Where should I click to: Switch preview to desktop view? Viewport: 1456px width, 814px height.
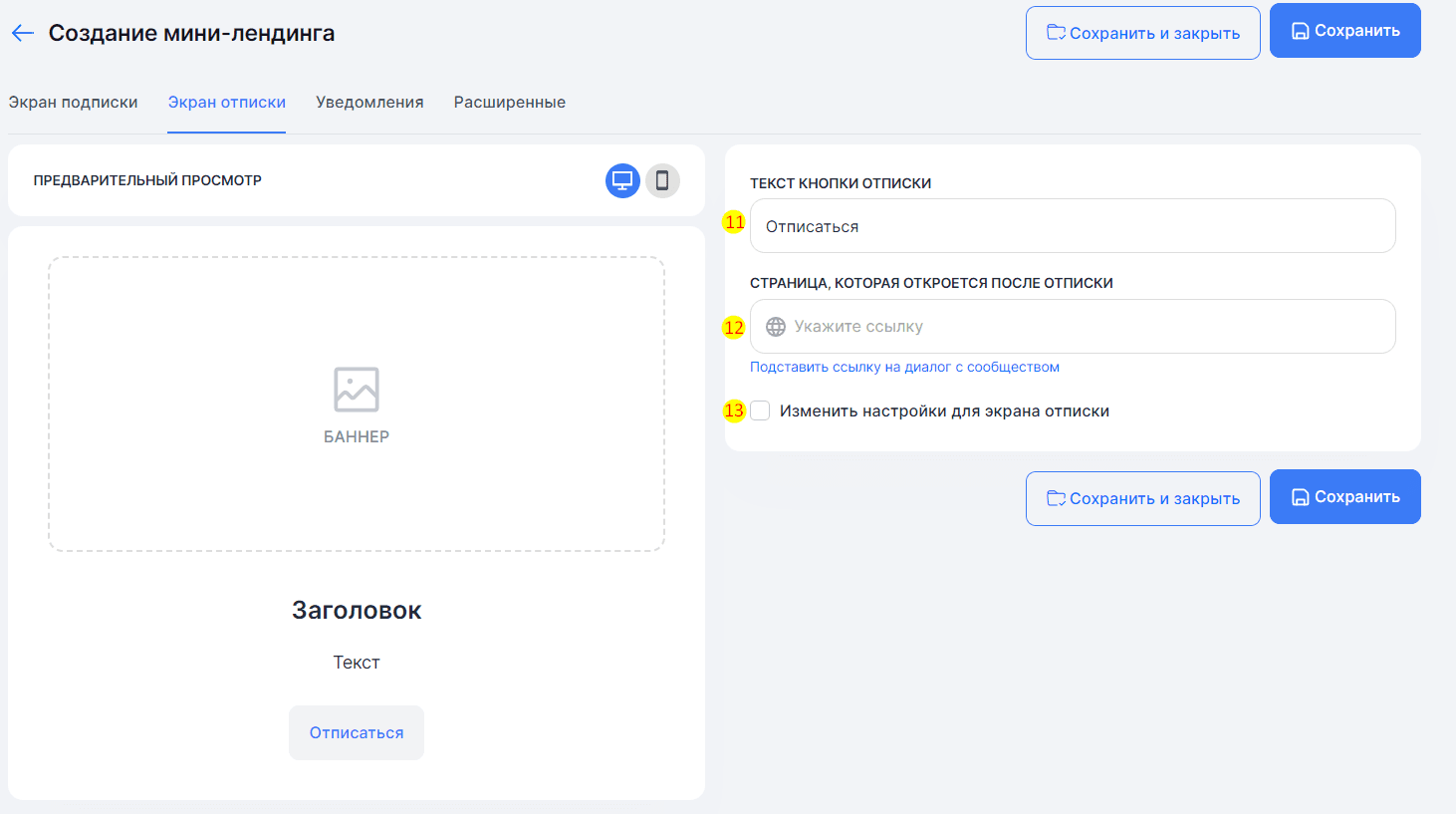tap(622, 180)
